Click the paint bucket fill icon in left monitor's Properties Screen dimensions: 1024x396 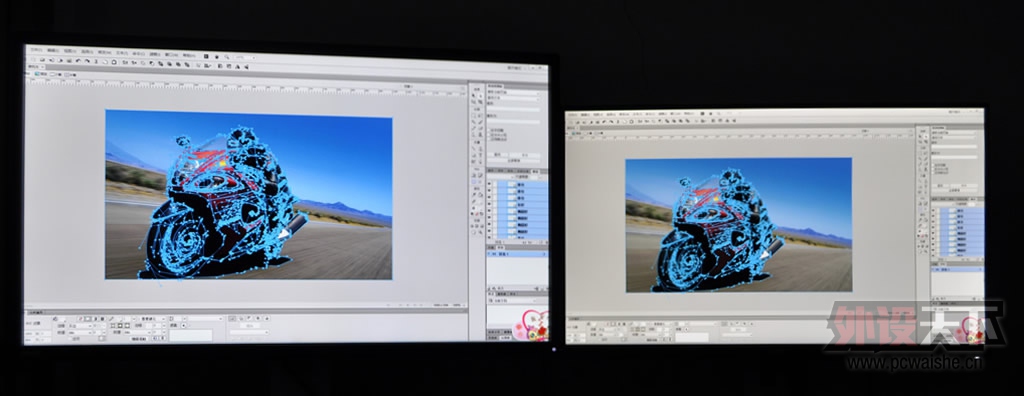click(x=56, y=319)
